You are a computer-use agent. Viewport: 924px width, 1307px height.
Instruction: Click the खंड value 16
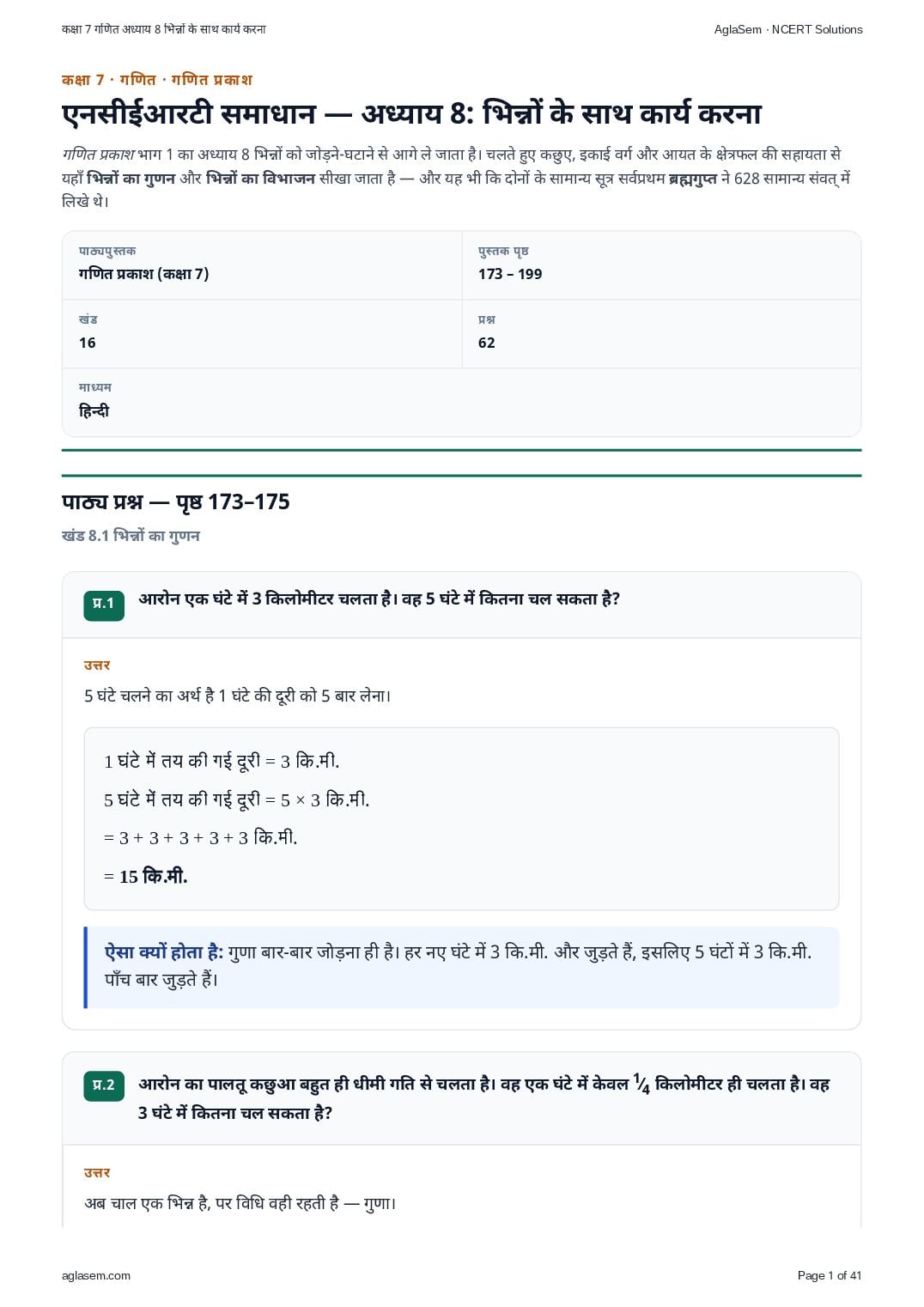pyautogui.click(x=87, y=343)
